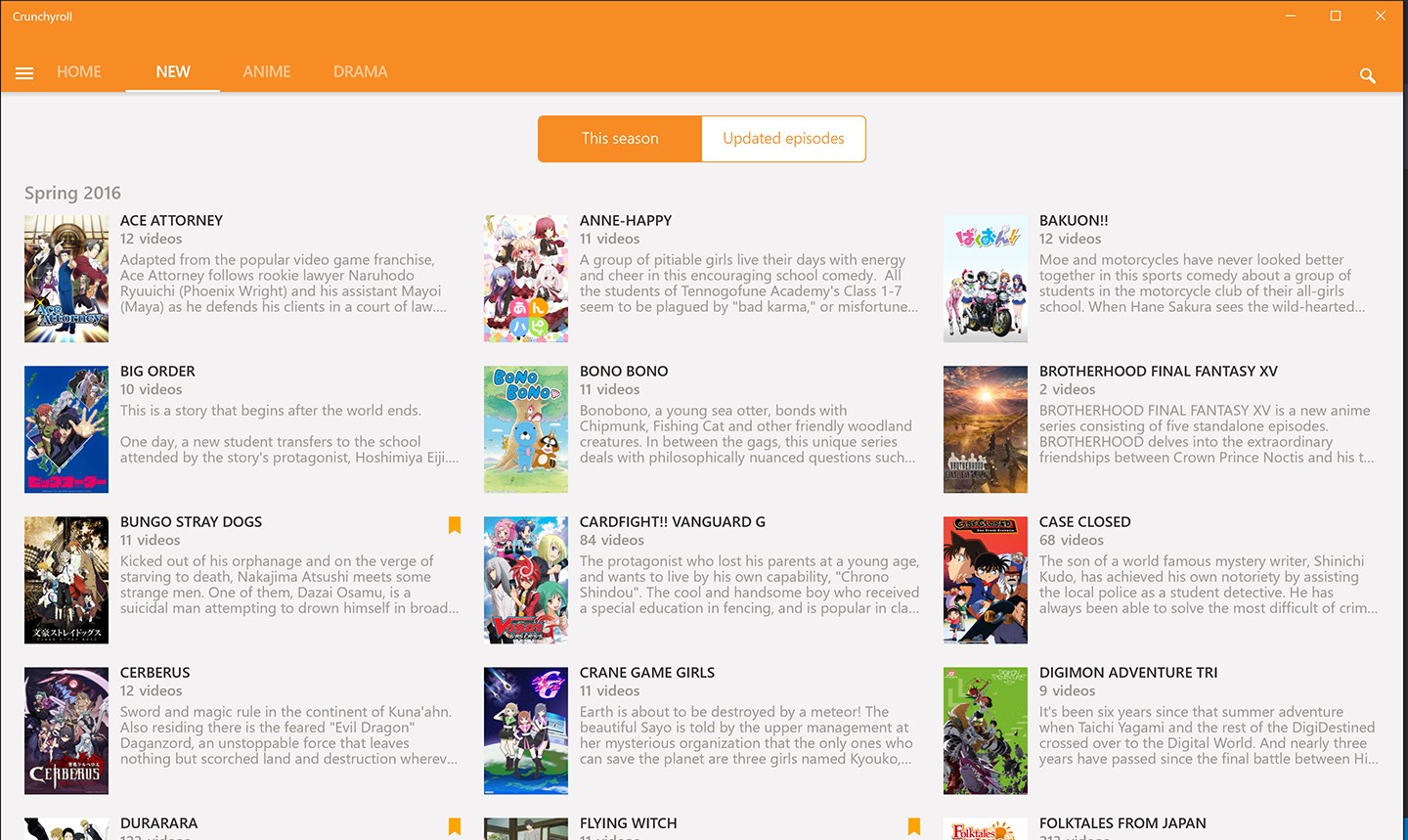Open Case Closed cover thumbnail
This screenshot has height=840, width=1408.
(986, 580)
